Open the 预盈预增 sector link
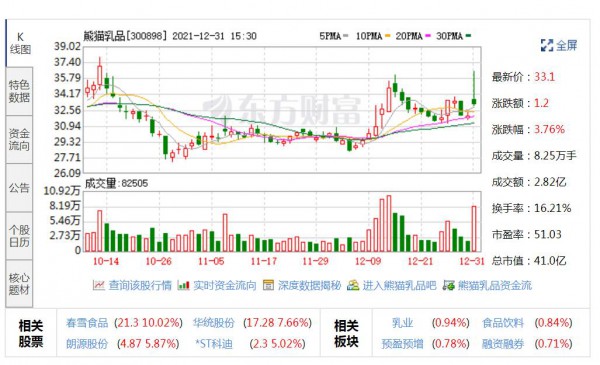600x365 pixels. (x=403, y=344)
